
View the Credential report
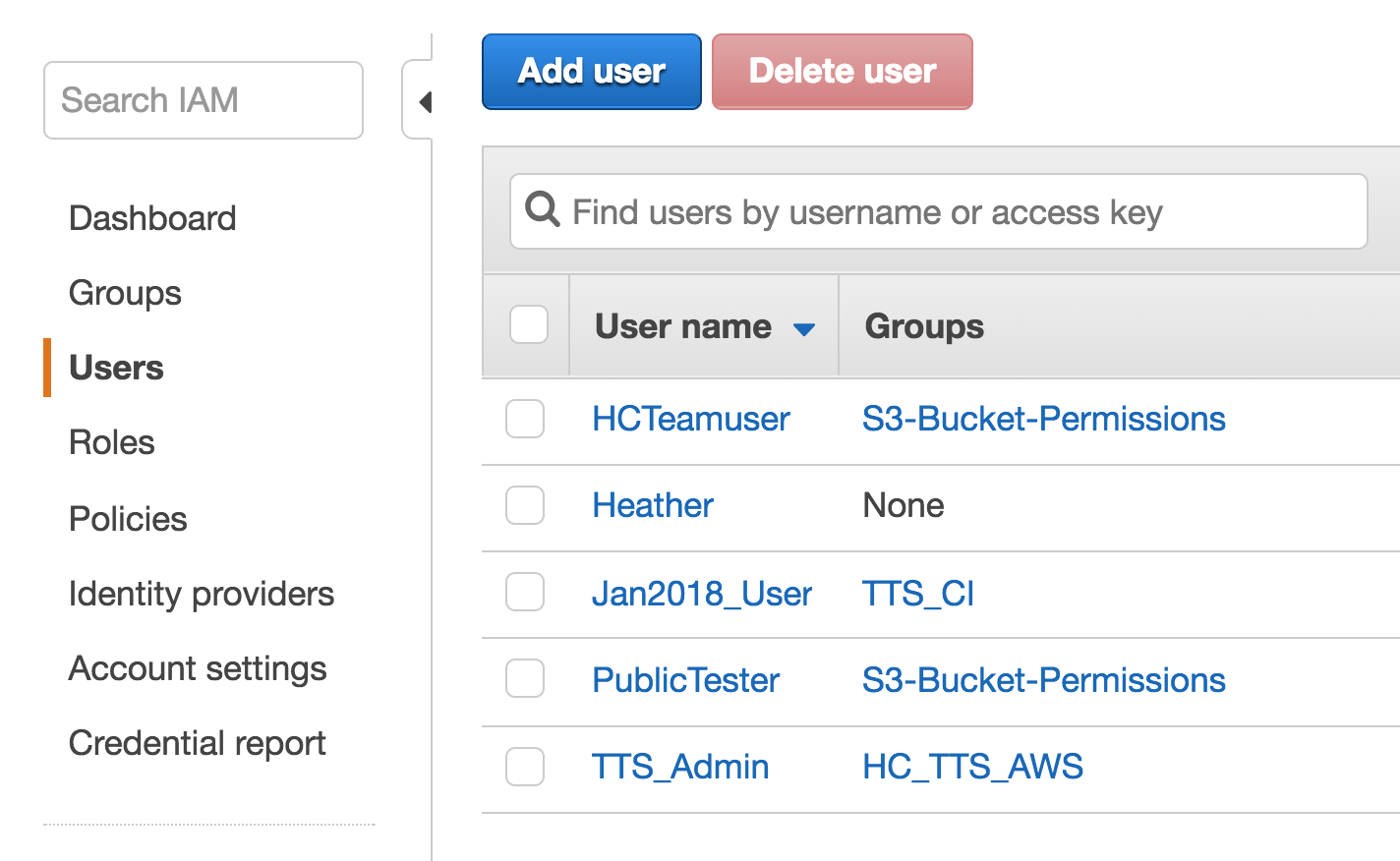[x=197, y=743]
